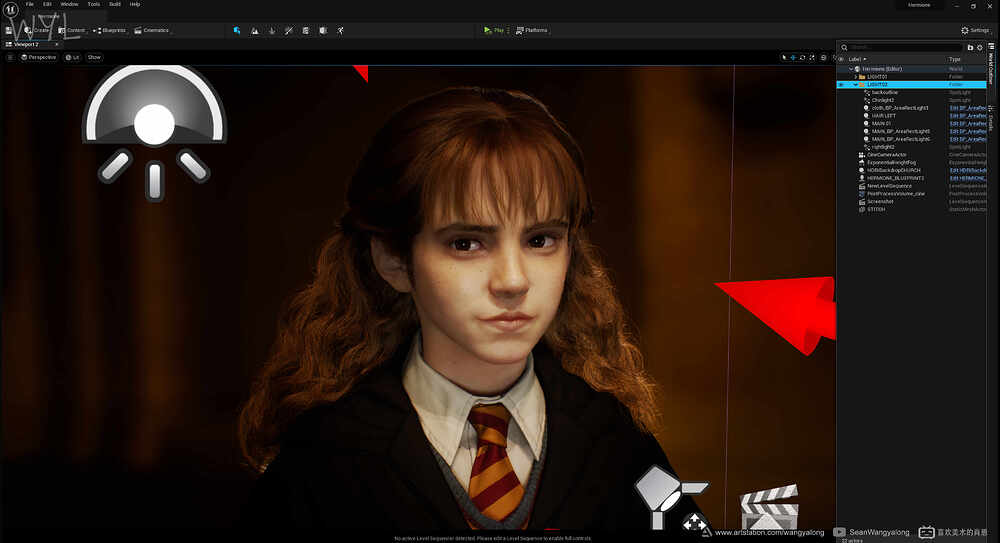Viewport: 1000px width, 543px height.
Task: Switch to Mesh Paint brush mode
Action: point(289,30)
